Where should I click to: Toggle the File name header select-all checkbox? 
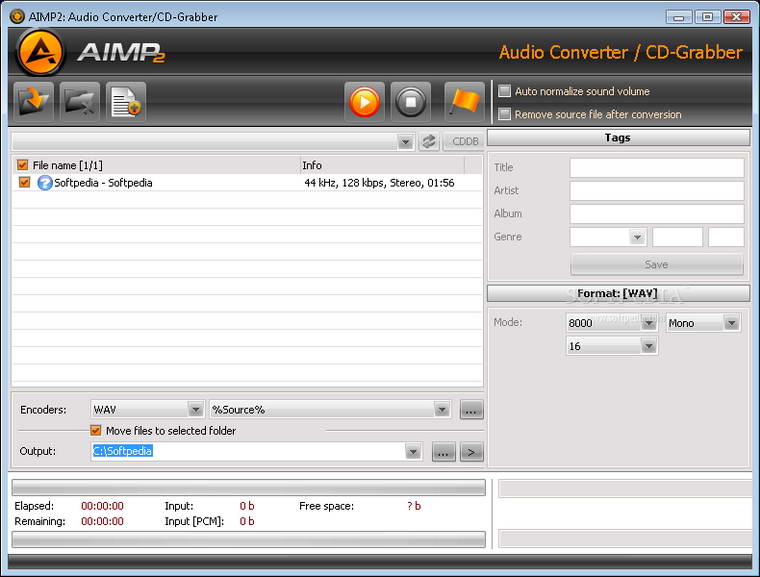point(22,165)
